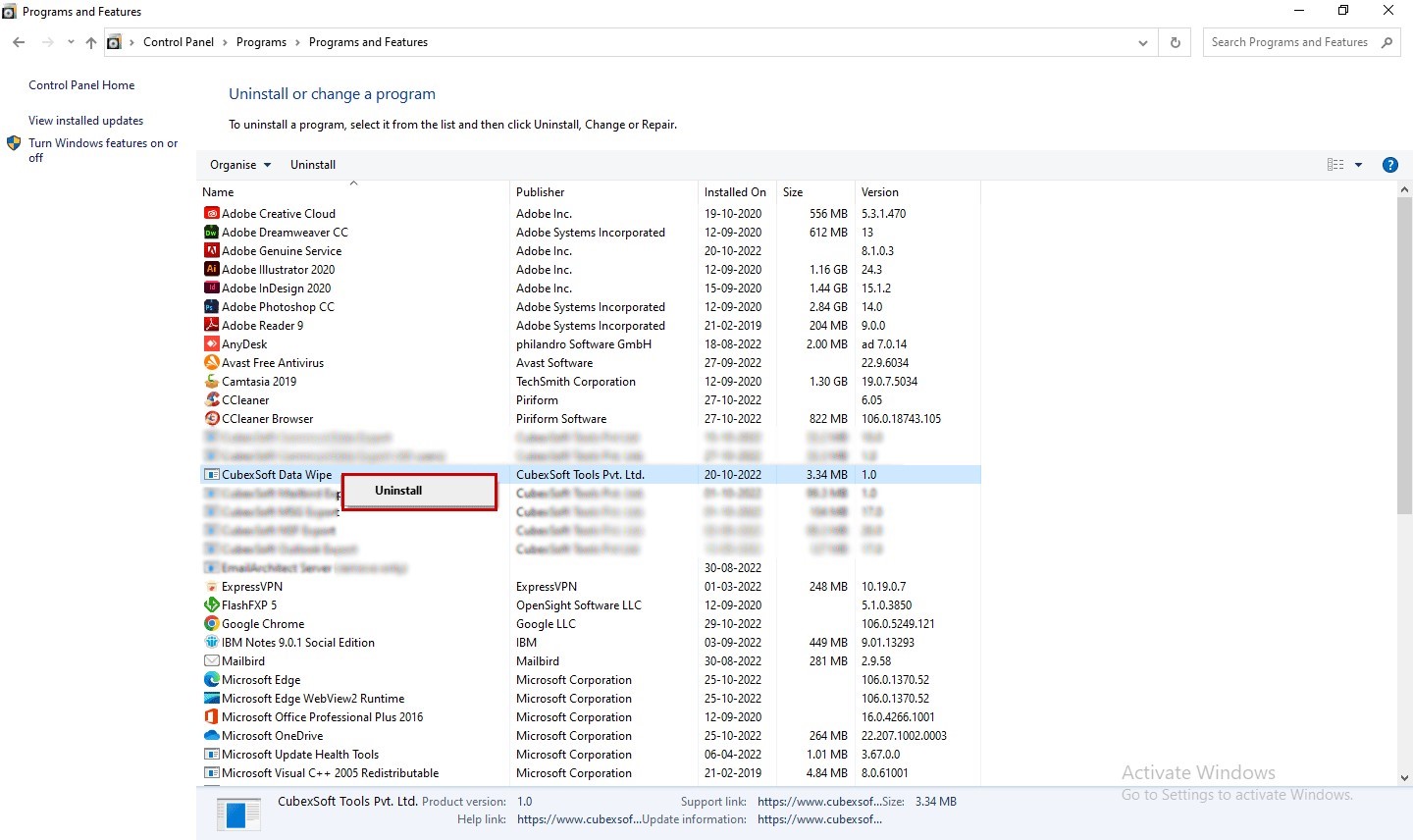Image resolution: width=1413 pixels, height=840 pixels.
Task: Click the Help link URL in details pane
Action: (x=579, y=819)
